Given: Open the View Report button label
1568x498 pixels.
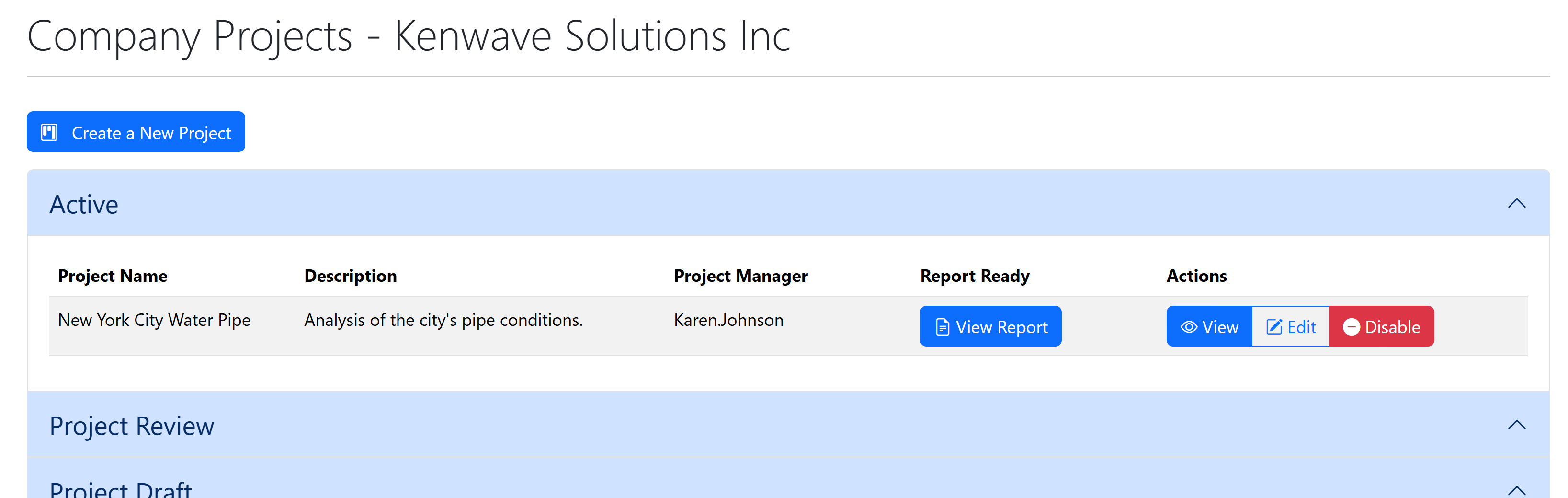Looking at the screenshot, I should [x=1001, y=327].
